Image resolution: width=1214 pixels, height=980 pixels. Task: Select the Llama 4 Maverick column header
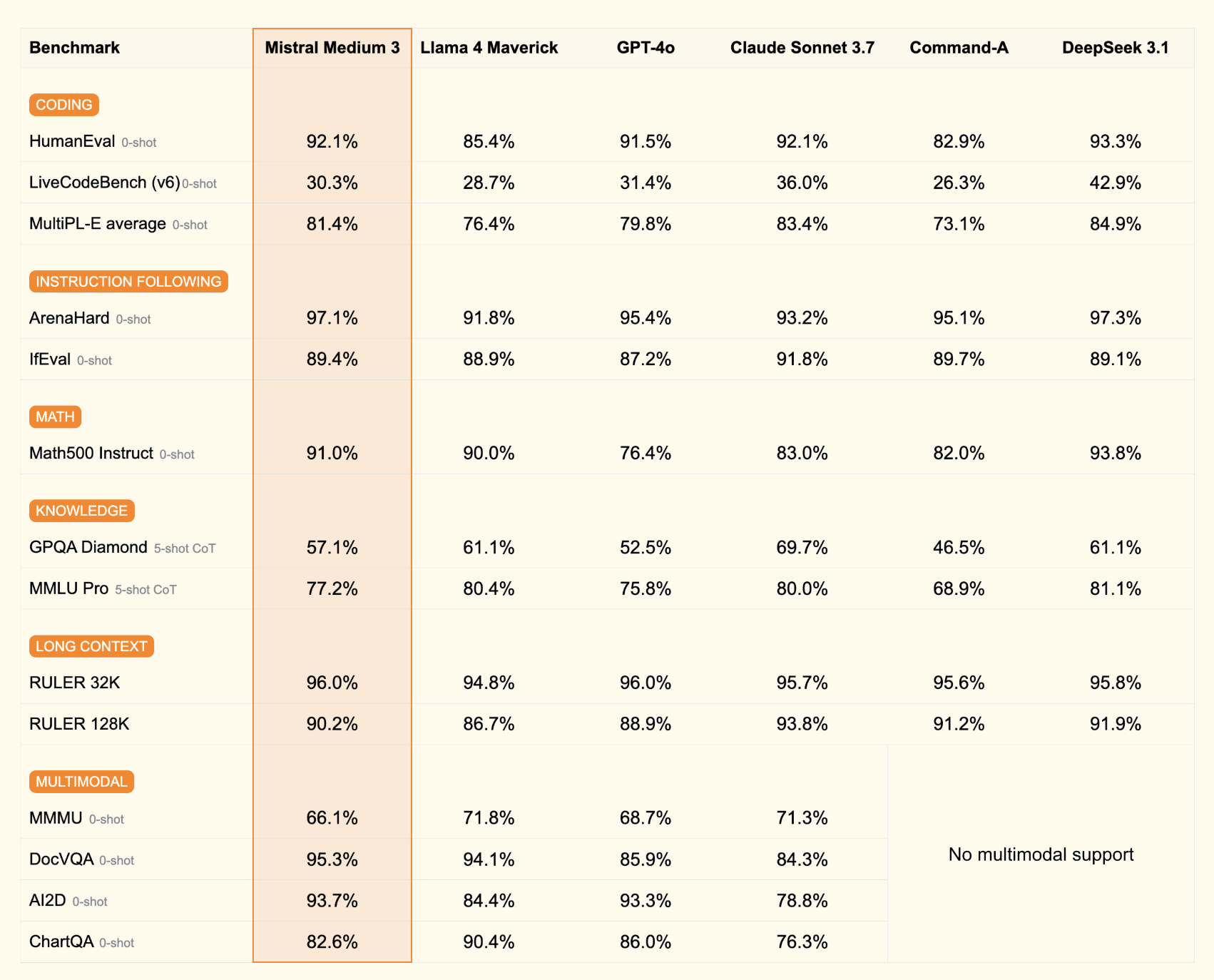pyautogui.click(x=489, y=48)
